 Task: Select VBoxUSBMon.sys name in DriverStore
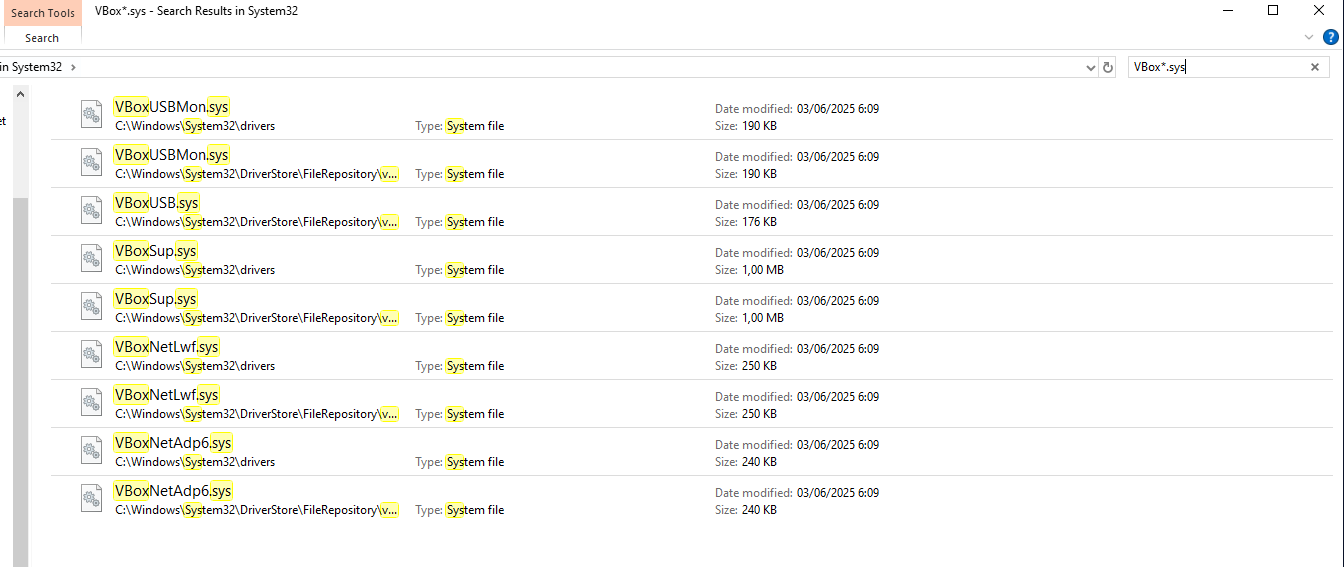click(x=172, y=155)
